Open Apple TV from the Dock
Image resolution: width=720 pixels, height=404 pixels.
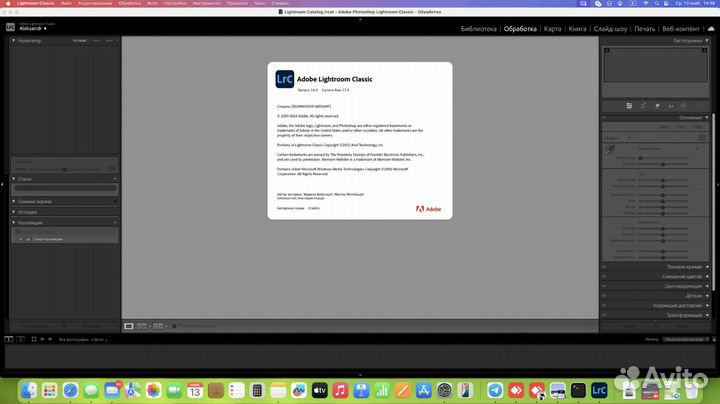point(320,391)
